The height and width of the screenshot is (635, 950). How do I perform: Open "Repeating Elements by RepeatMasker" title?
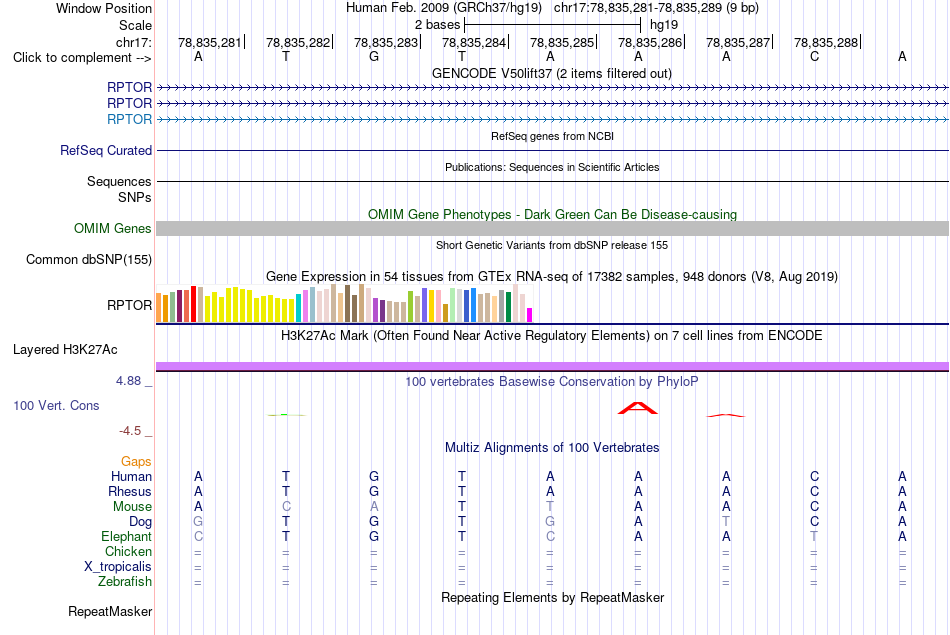click(552, 597)
